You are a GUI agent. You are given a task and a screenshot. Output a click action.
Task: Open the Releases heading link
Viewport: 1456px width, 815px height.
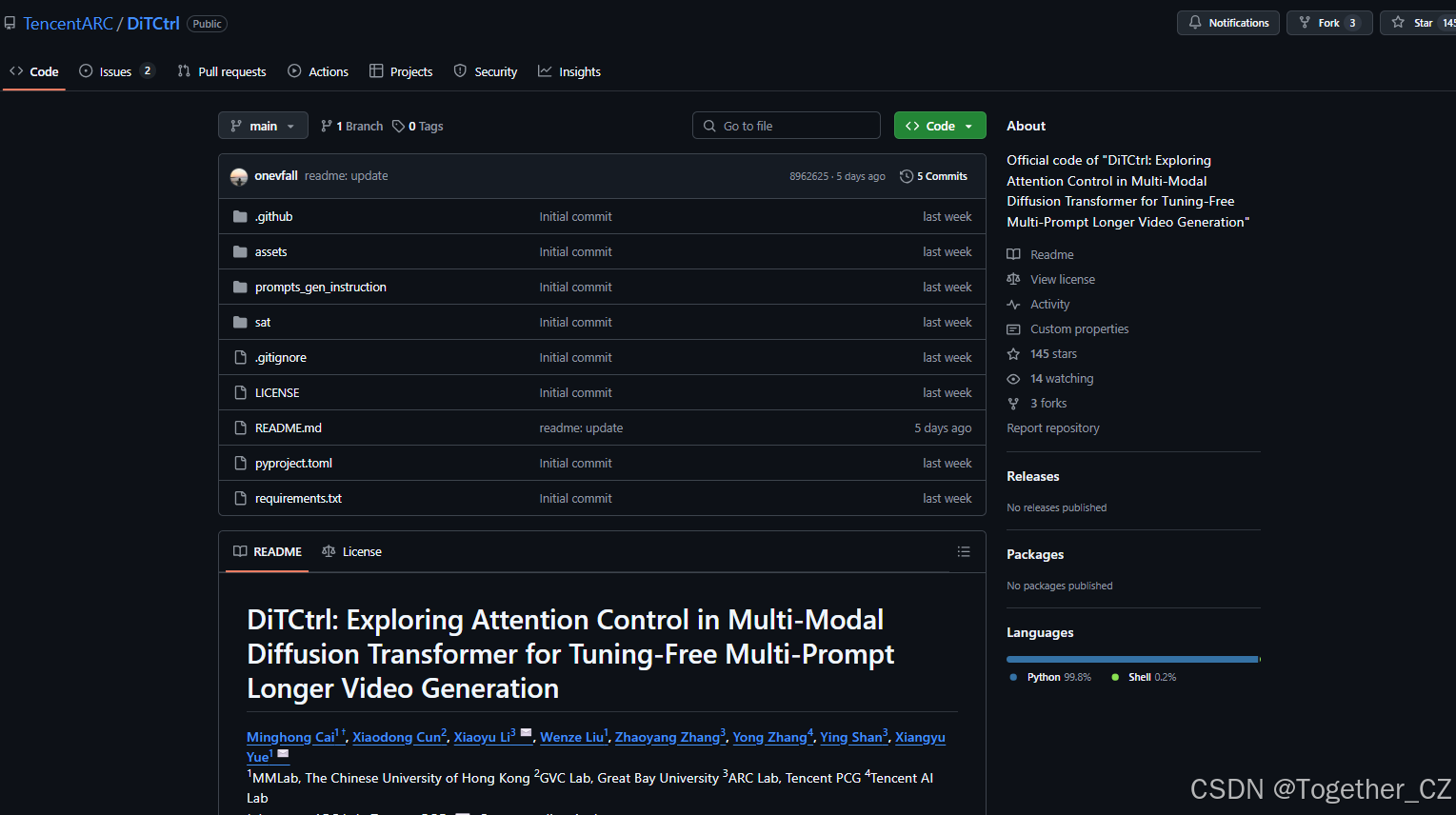pos(1033,476)
